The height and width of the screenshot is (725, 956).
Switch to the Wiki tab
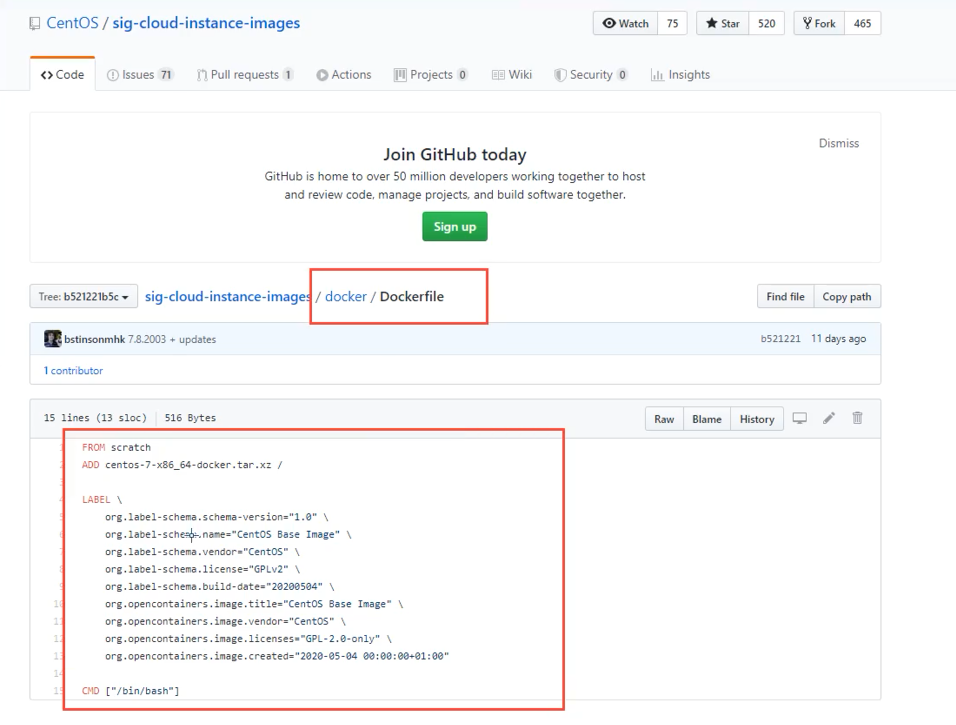tap(512, 74)
